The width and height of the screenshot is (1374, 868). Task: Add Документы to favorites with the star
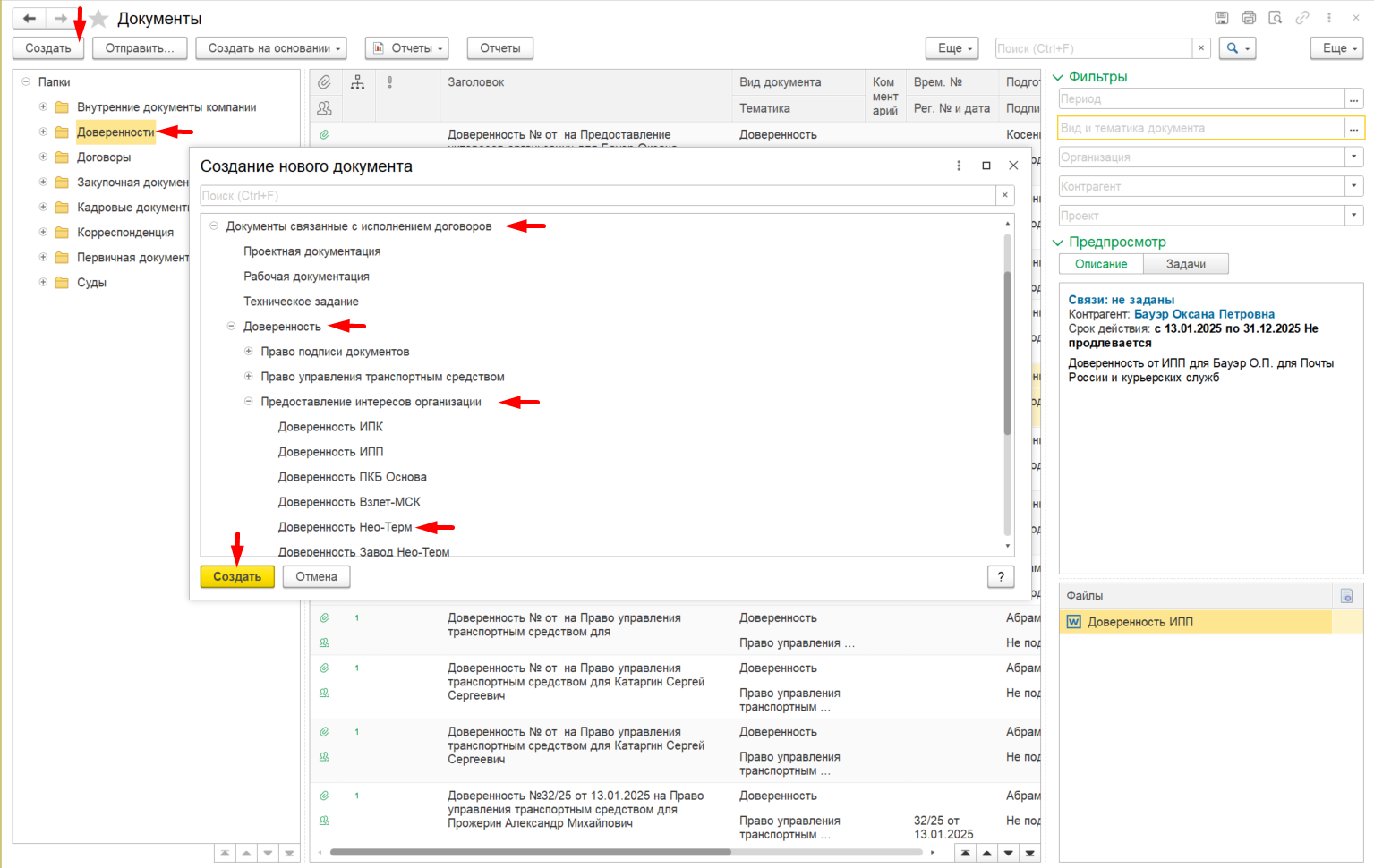tap(98, 18)
